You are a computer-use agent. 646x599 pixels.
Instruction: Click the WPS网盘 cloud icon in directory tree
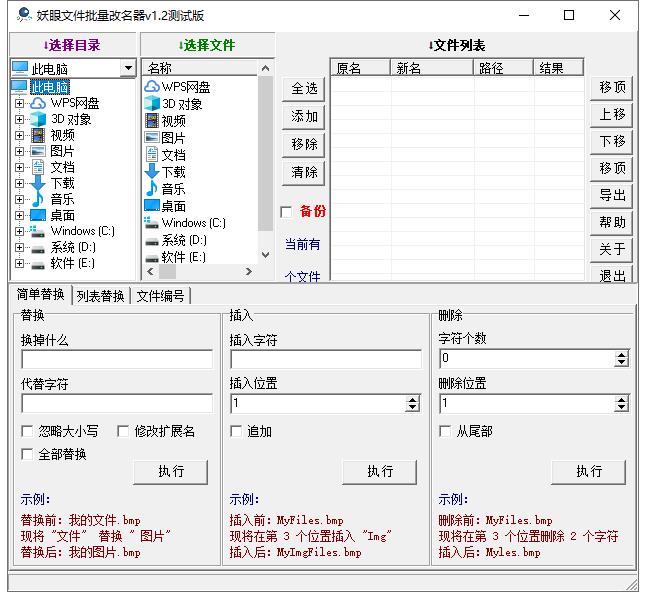point(37,103)
